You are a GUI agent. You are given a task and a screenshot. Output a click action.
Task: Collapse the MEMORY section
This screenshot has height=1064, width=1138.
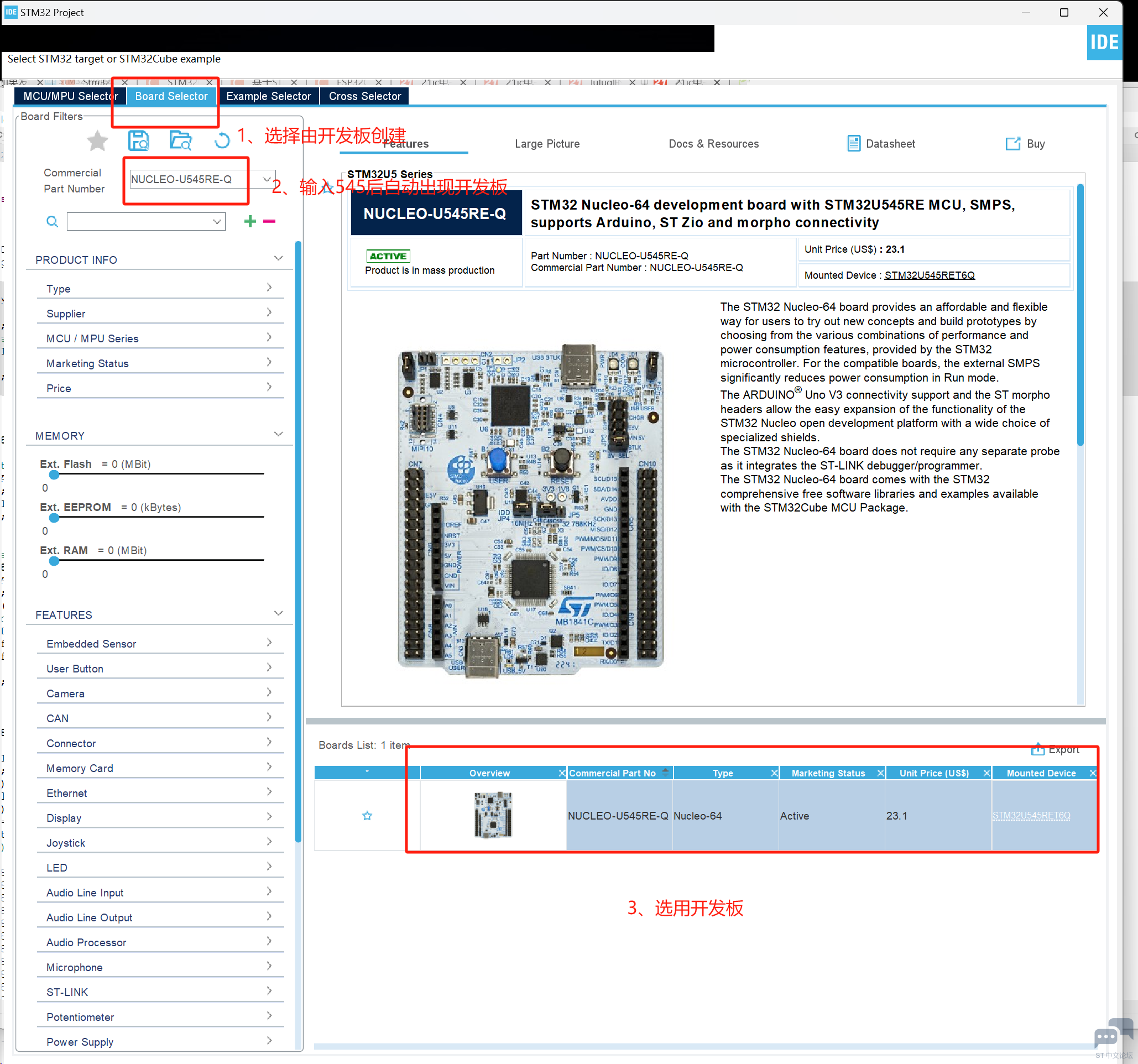[279, 435]
